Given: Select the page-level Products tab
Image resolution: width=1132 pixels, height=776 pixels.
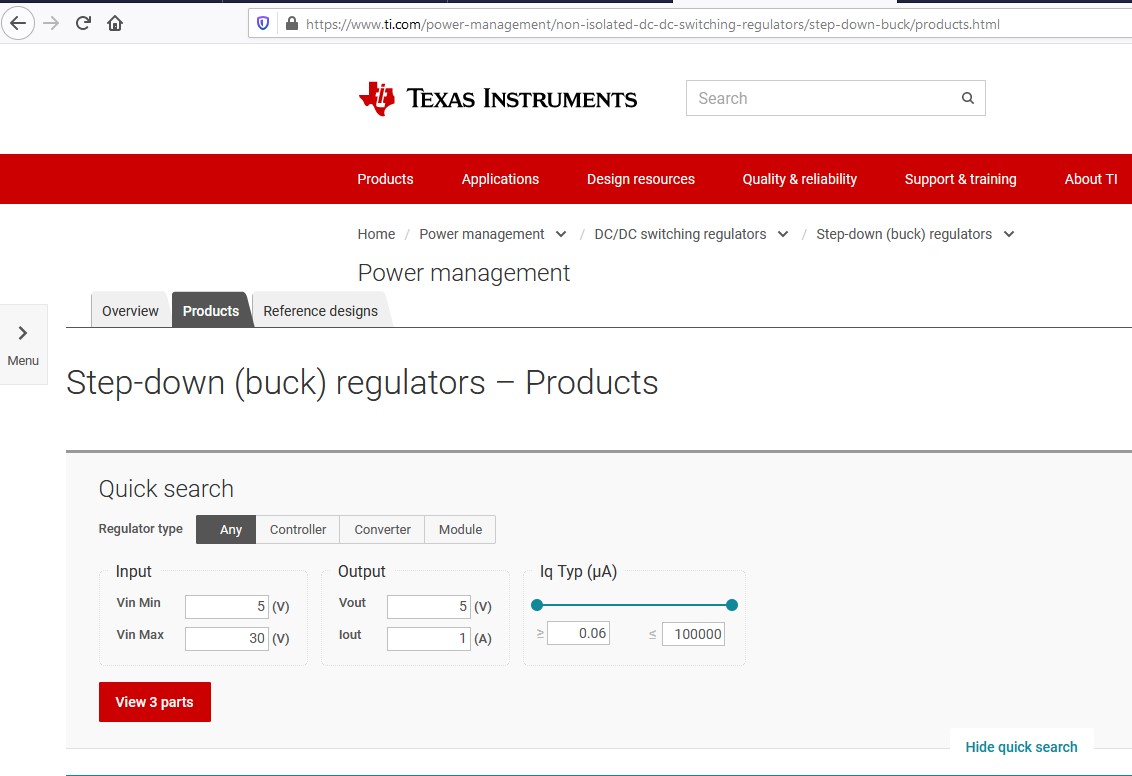Looking at the screenshot, I should pos(211,310).
